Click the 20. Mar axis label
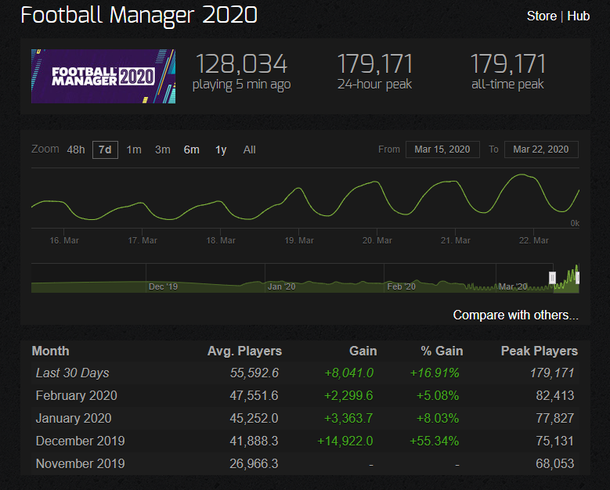Image resolution: width=610 pixels, height=490 pixels. (377, 240)
